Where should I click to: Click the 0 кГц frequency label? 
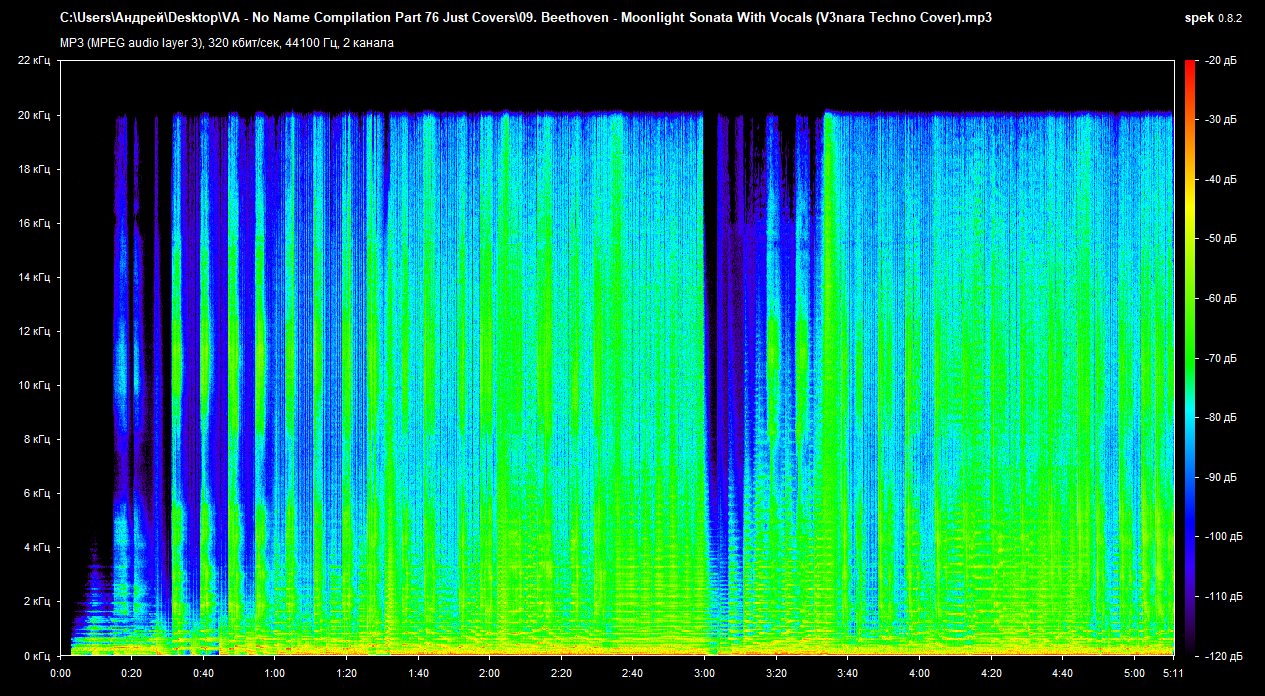39,655
